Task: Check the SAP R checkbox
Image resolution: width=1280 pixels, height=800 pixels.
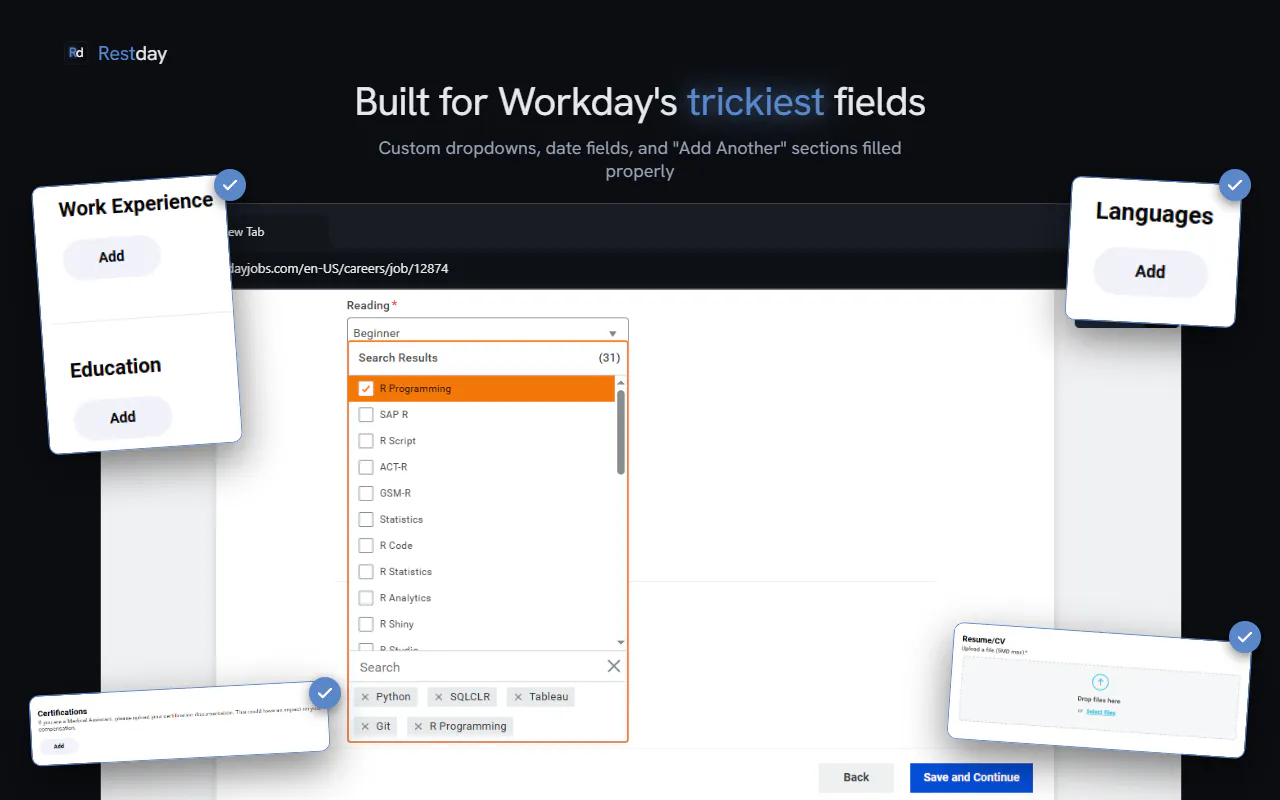Action: coord(366,414)
